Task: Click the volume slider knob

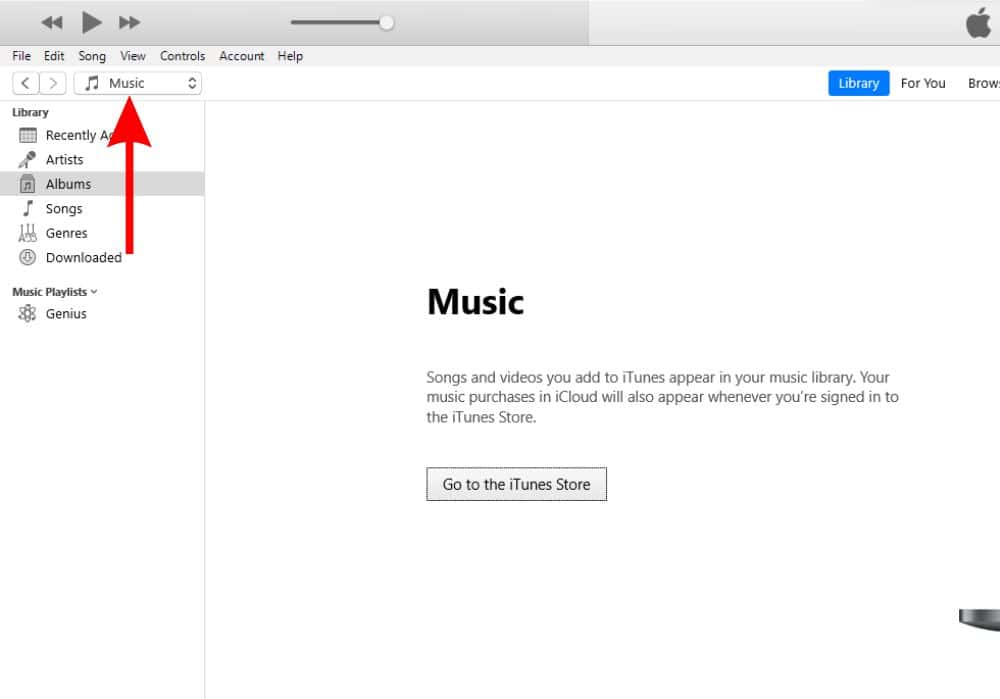Action: (x=386, y=23)
